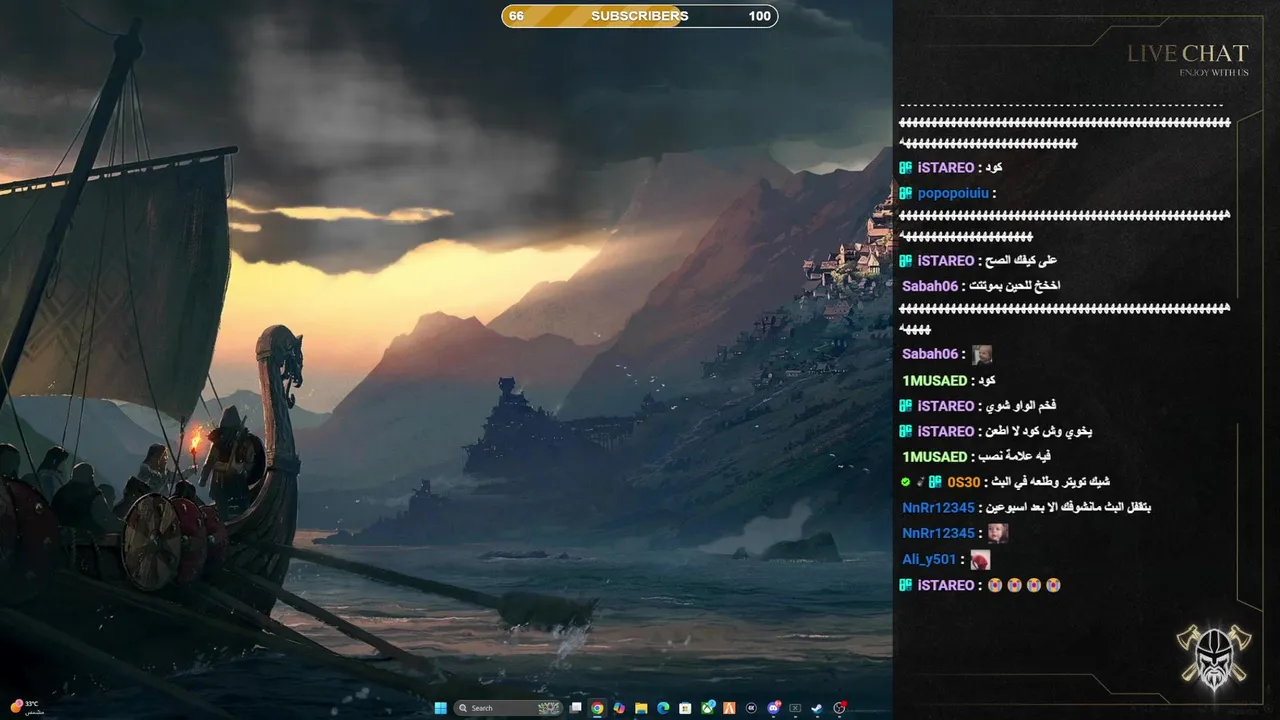Screen dimensions: 1280x720
Task: Click the LIVE CHAT header title
Action: (1188, 53)
